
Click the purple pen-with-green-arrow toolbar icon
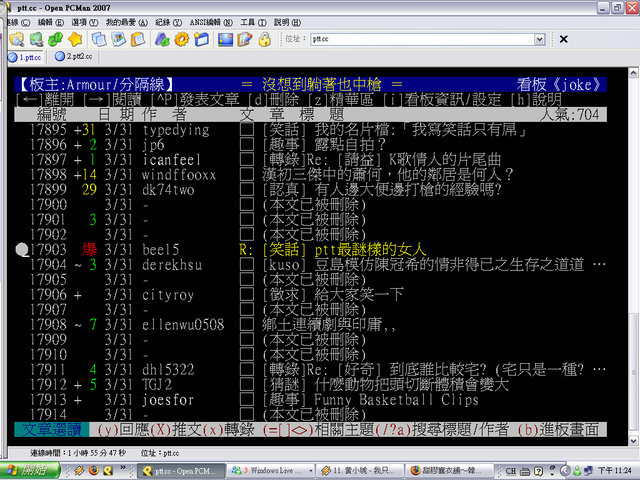click(x=162, y=39)
